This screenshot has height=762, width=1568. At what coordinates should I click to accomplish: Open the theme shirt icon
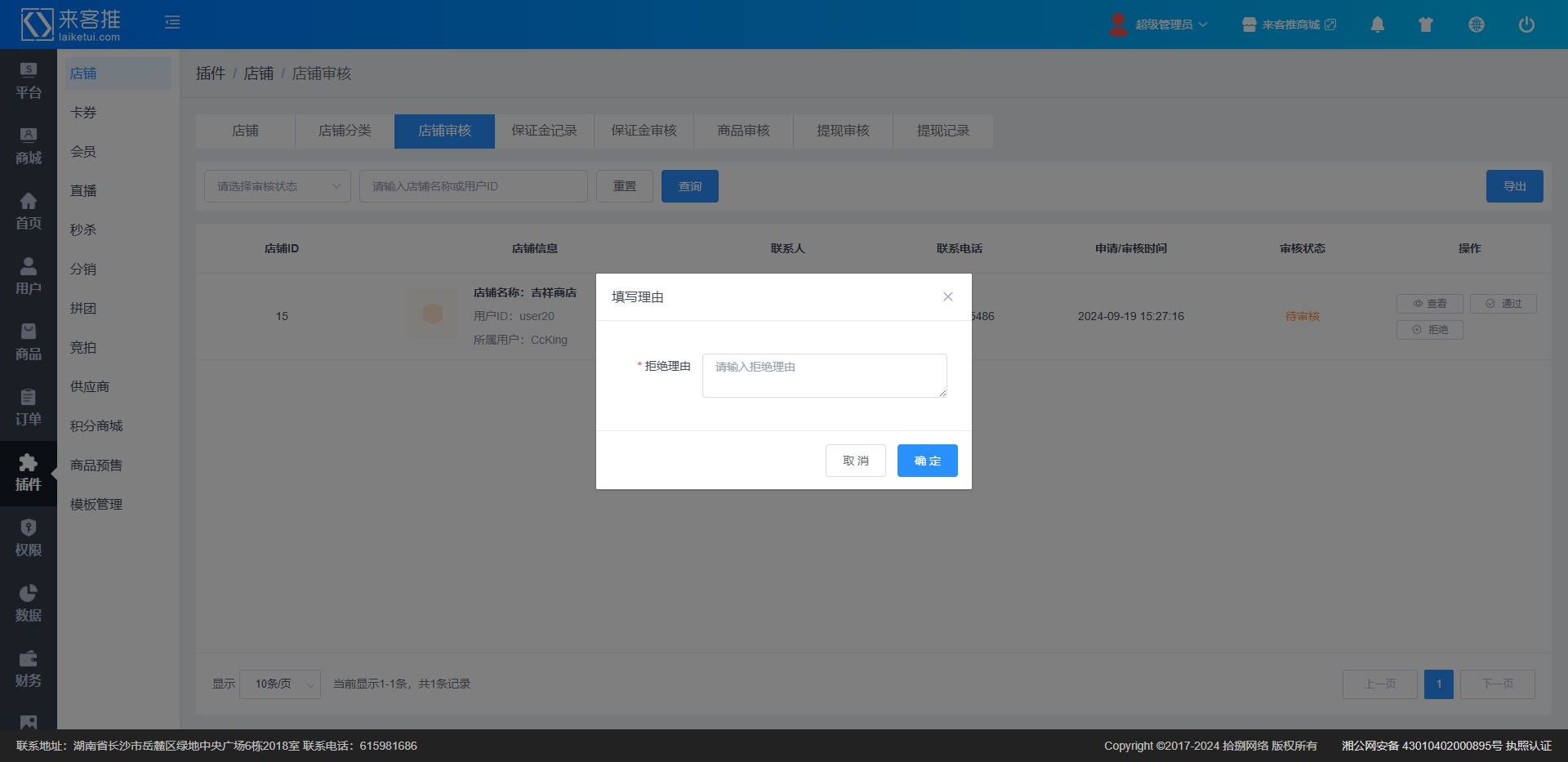[x=1426, y=25]
